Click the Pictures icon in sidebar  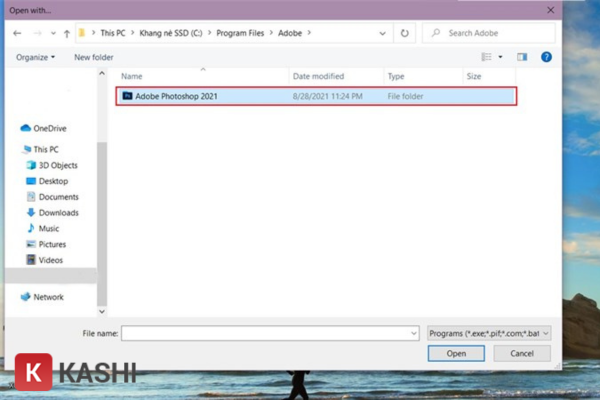point(31,244)
